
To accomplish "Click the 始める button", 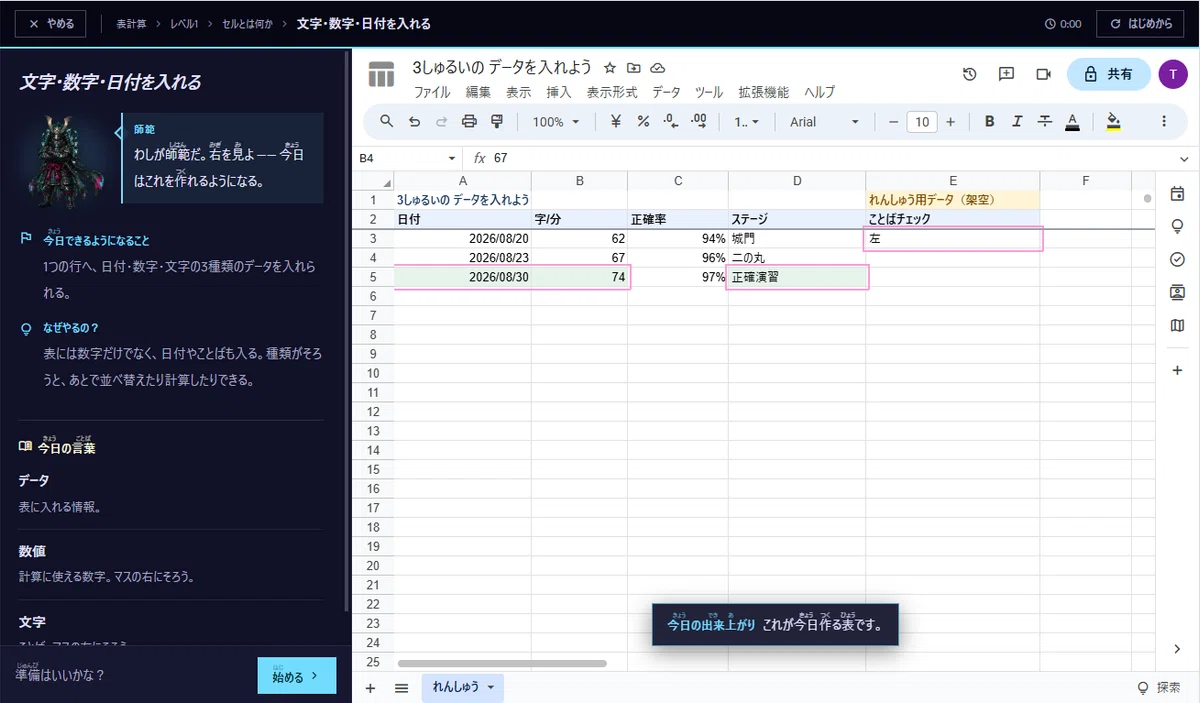I will pyautogui.click(x=297, y=676).
